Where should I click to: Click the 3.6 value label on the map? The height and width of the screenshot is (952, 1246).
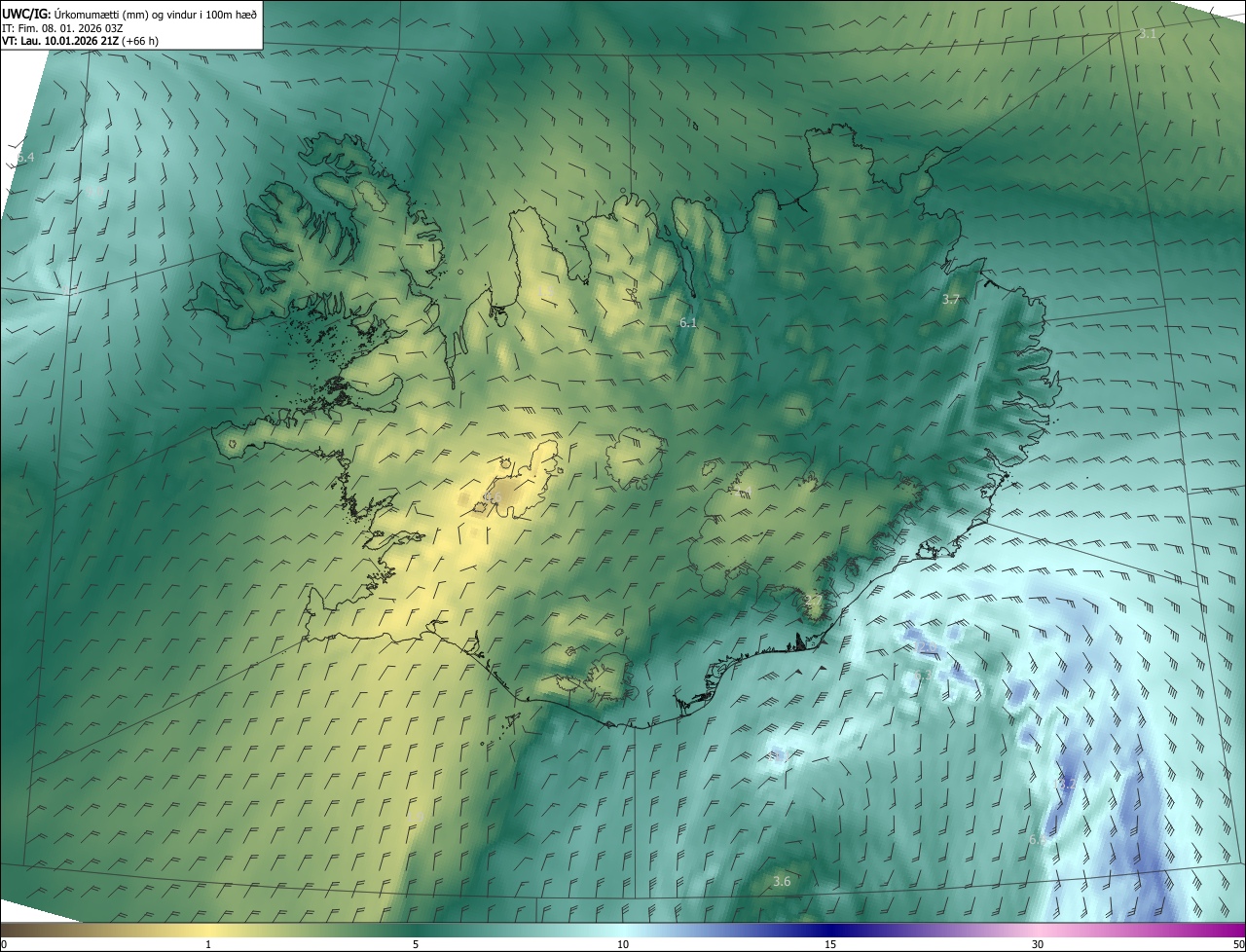point(782,882)
